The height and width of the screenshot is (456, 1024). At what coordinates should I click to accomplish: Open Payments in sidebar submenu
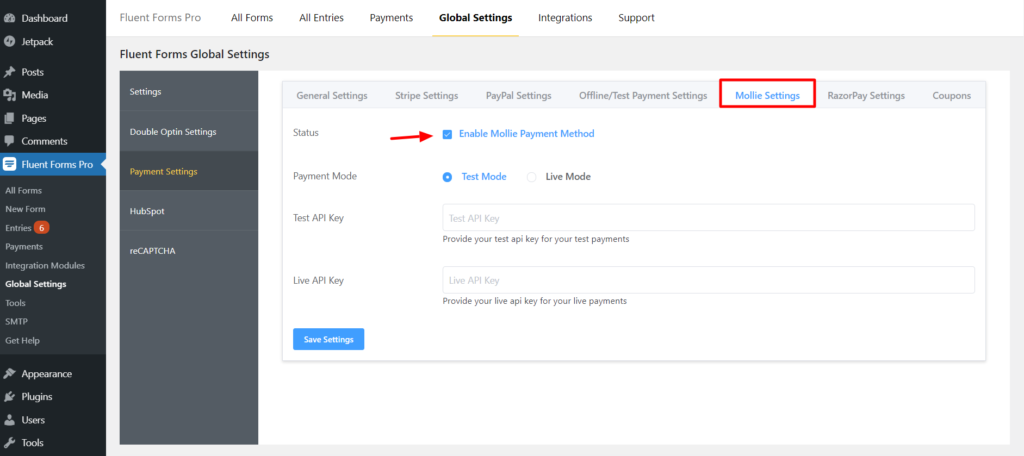pos(24,246)
